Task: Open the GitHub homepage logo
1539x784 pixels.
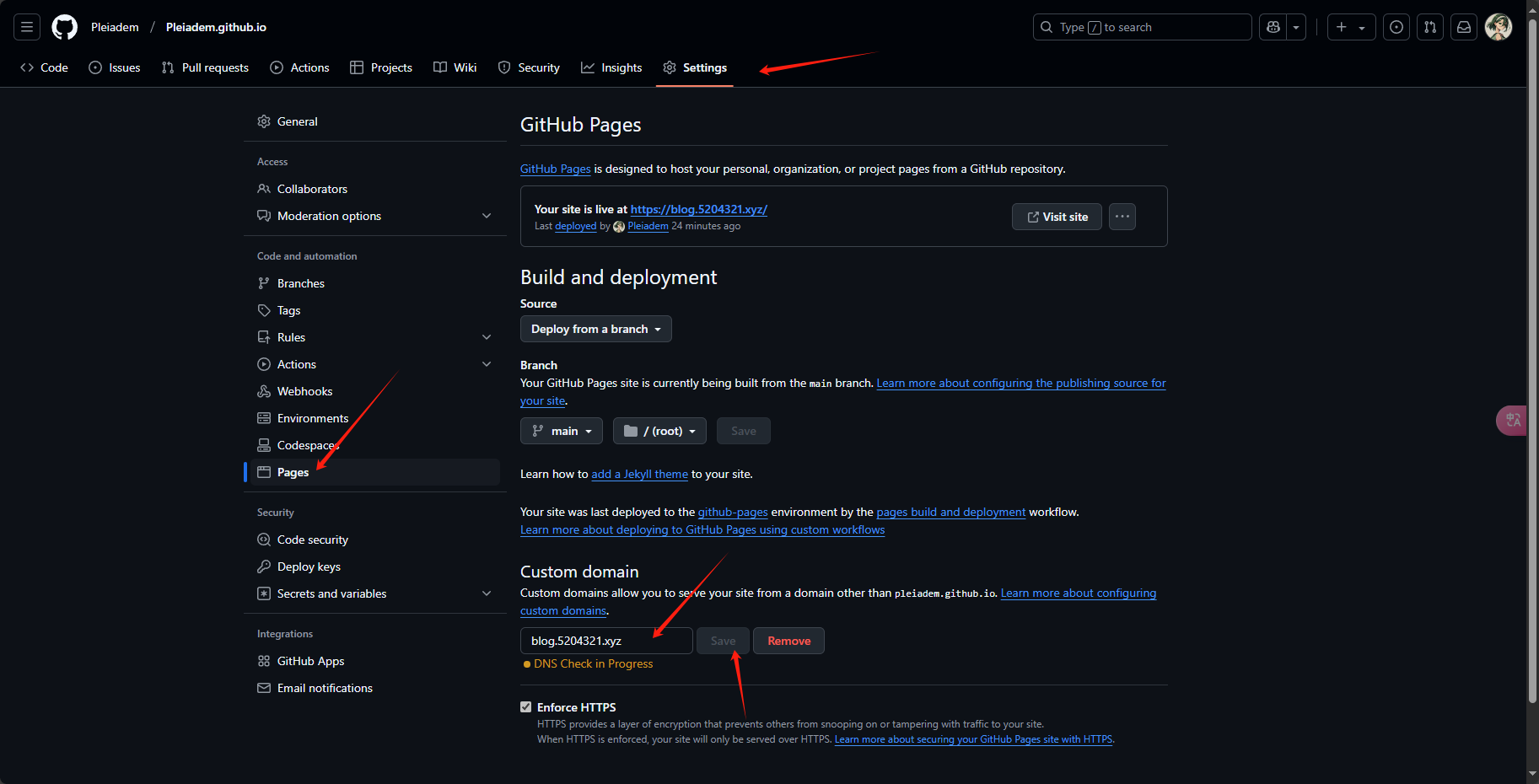Action: pyautogui.click(x=64, y=27)
